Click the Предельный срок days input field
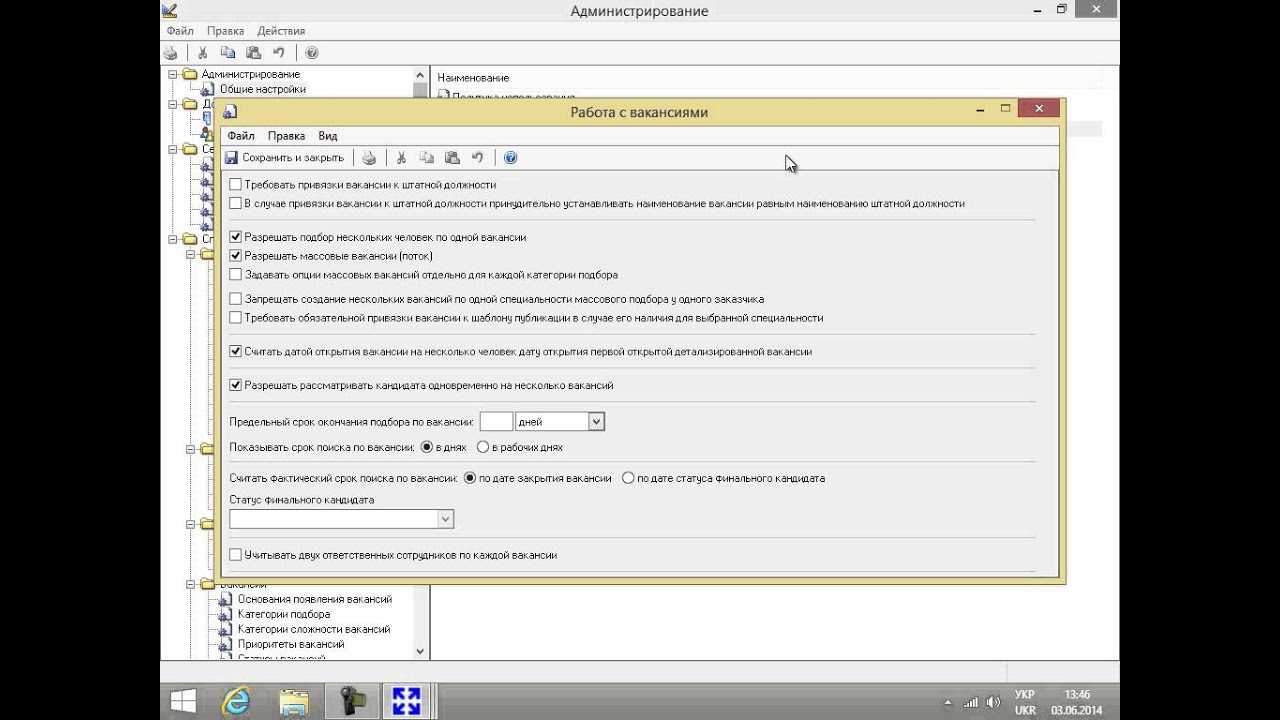The width and height of the screenshot is (1280, 720). (496, 422)
